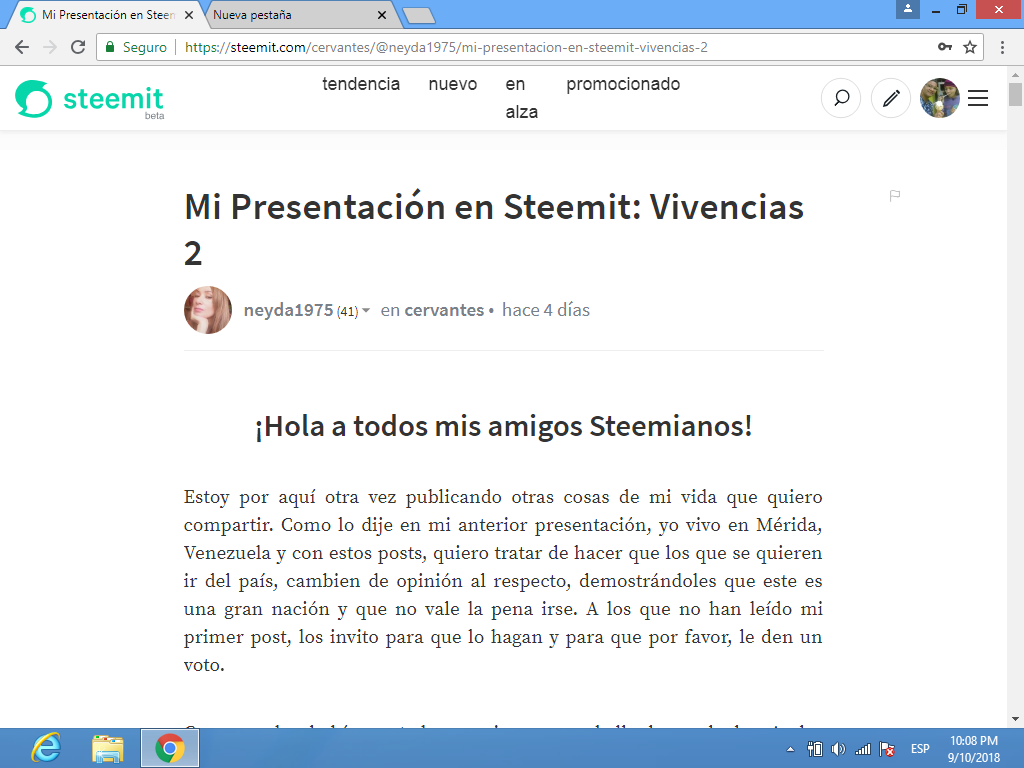This screenshot has width=1024, height=768.
Task: Go back with browser back arrow
Action: pos(22,47)
